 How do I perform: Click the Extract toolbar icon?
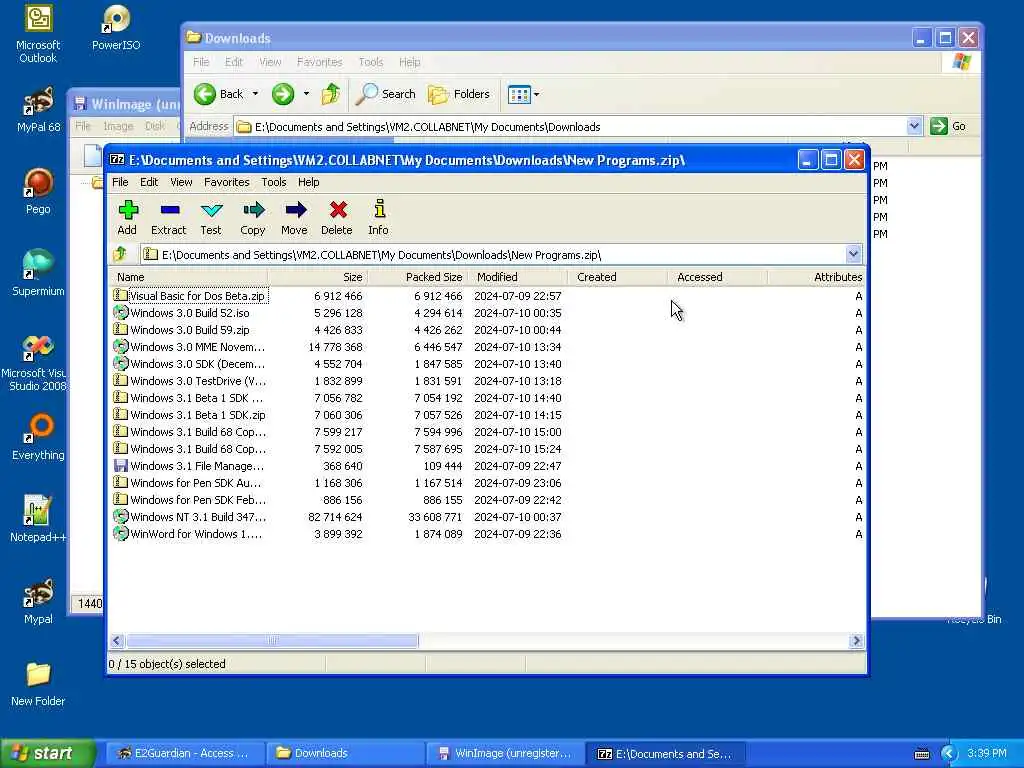(x=168, y=217)
